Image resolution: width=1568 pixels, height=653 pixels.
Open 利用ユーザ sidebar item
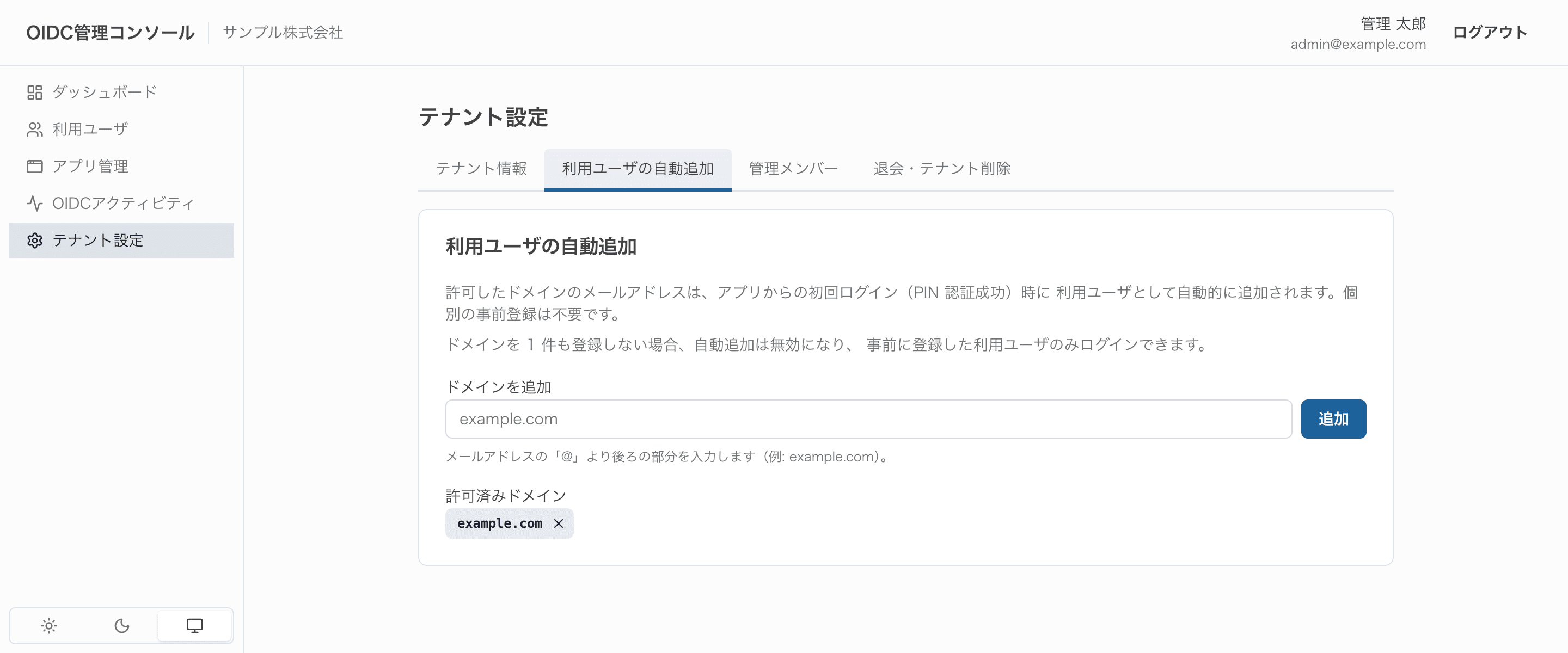click(x=121, y=130)
